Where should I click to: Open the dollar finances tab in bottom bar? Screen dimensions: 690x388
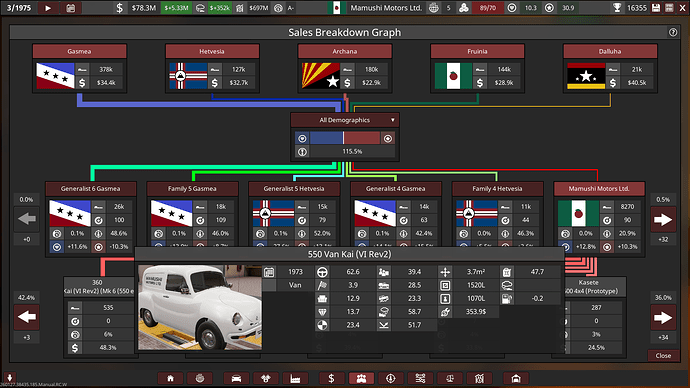click(x=331, y=378)
